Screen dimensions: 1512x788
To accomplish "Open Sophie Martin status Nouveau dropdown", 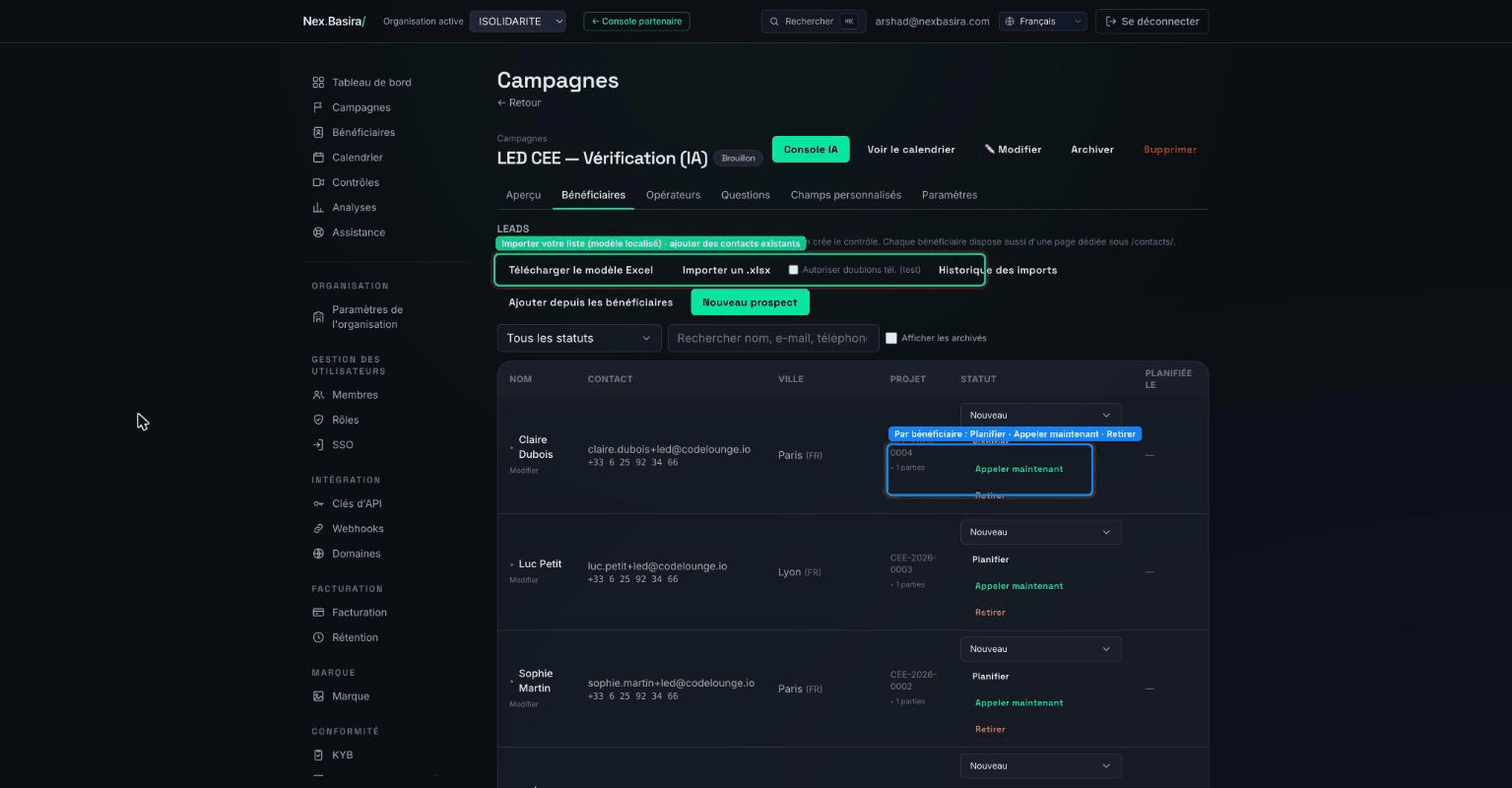I will [1040, 649].
